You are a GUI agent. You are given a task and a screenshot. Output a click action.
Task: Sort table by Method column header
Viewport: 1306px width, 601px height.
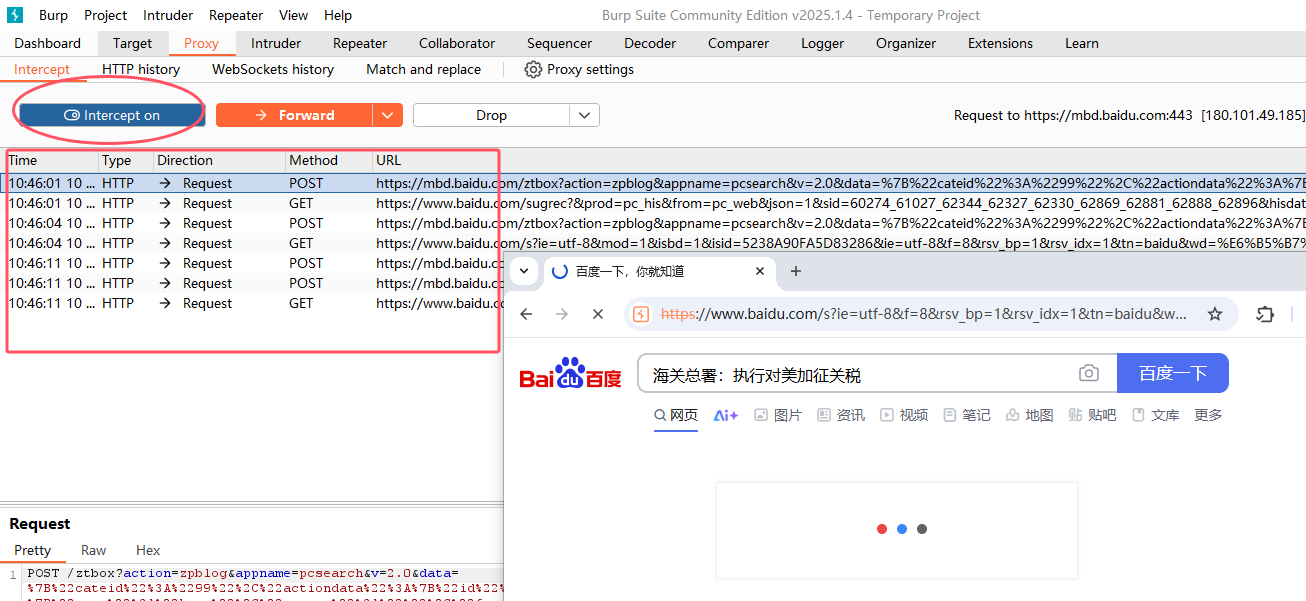click(x=329, y=160)
